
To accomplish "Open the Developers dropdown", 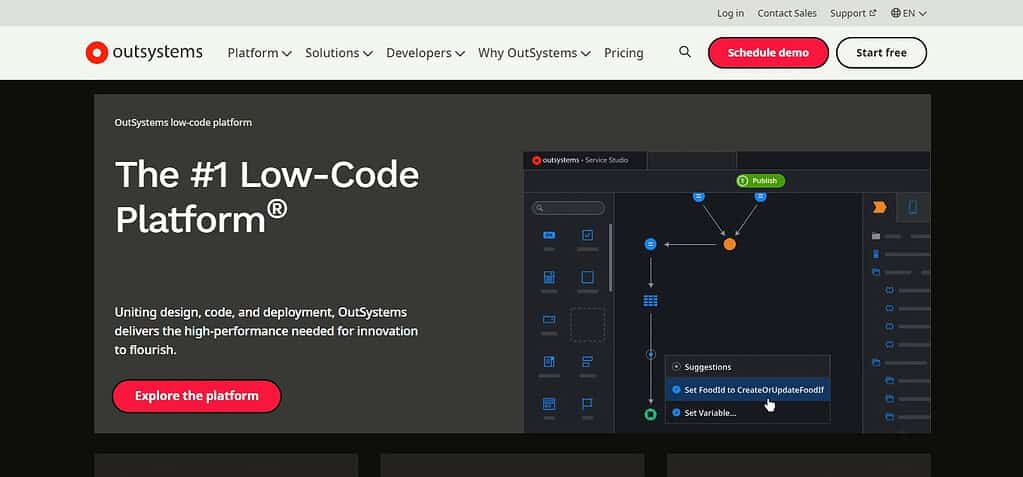I will (x=425, y=53).
